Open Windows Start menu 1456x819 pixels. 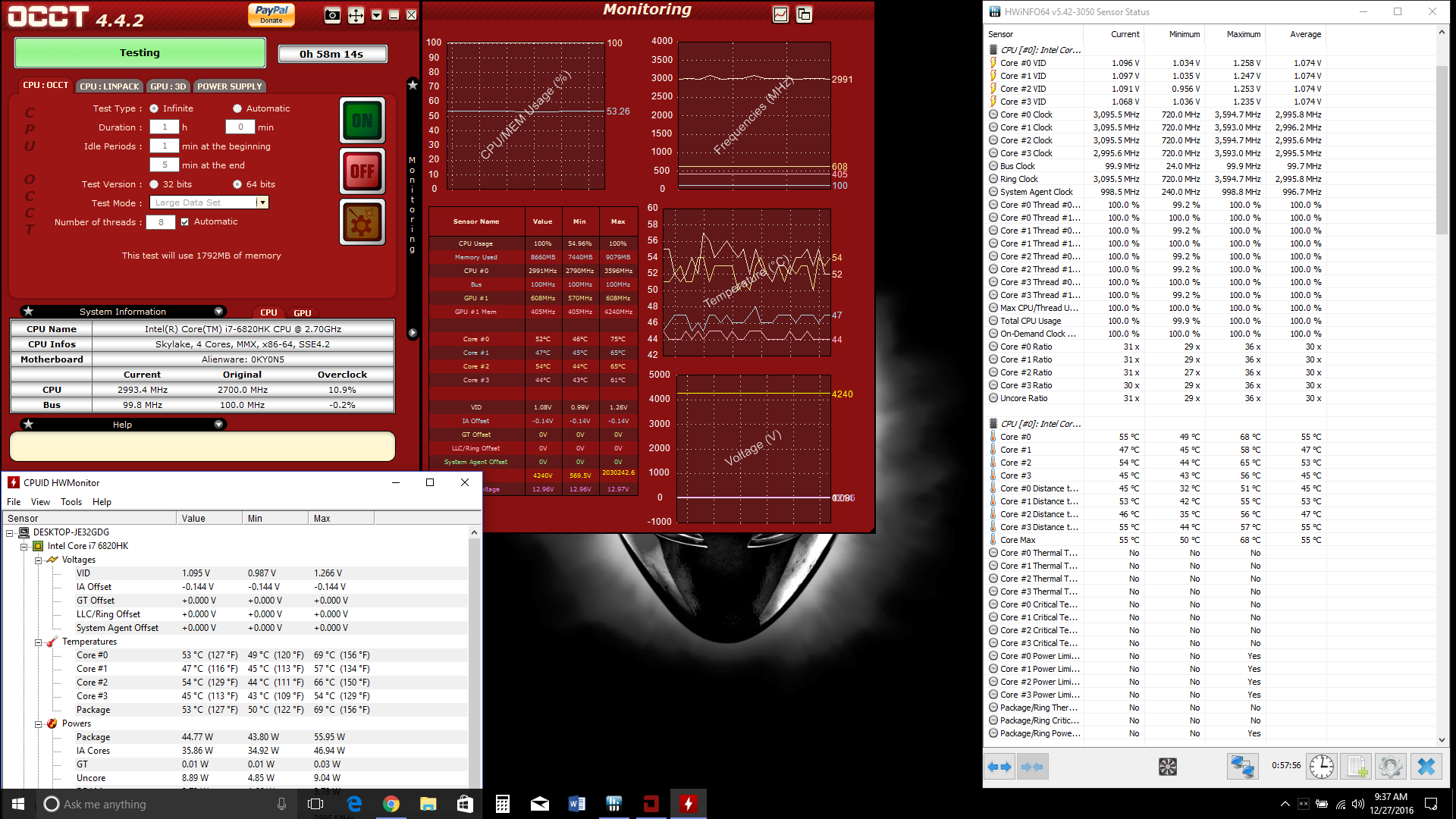point(18,804)
